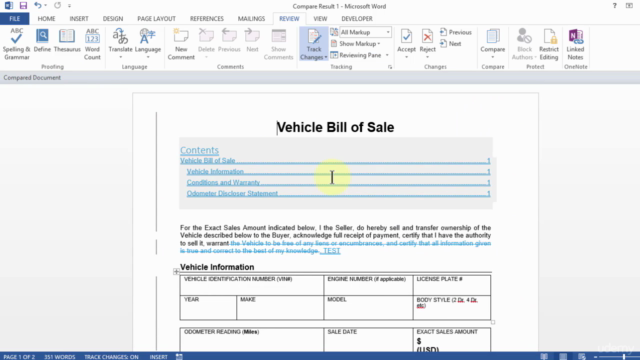Click the 351 WORDS status indicator
Viewport: 640px width, 360px height.
point(60,357)
